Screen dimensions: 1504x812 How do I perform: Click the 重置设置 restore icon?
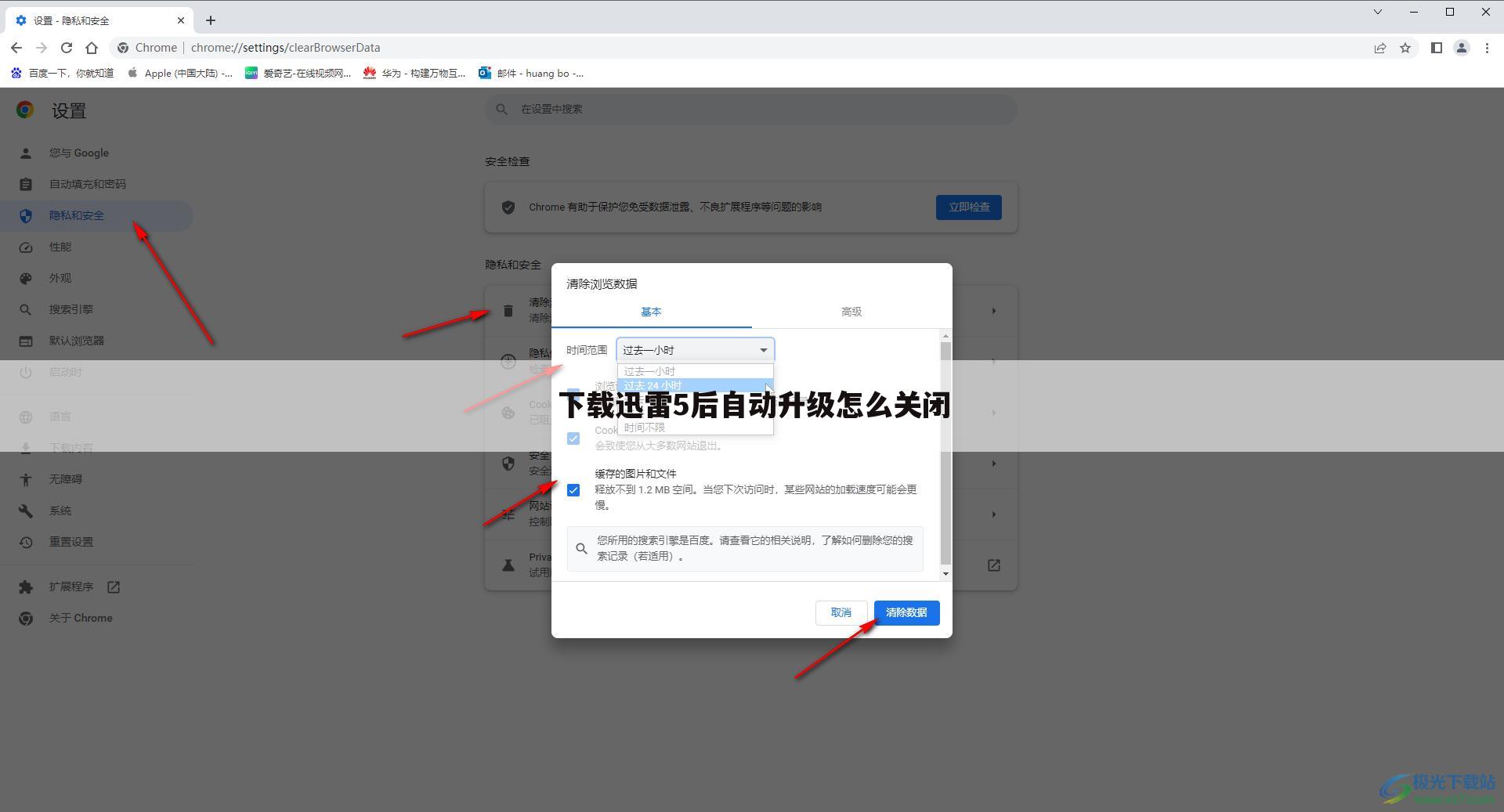26,542
